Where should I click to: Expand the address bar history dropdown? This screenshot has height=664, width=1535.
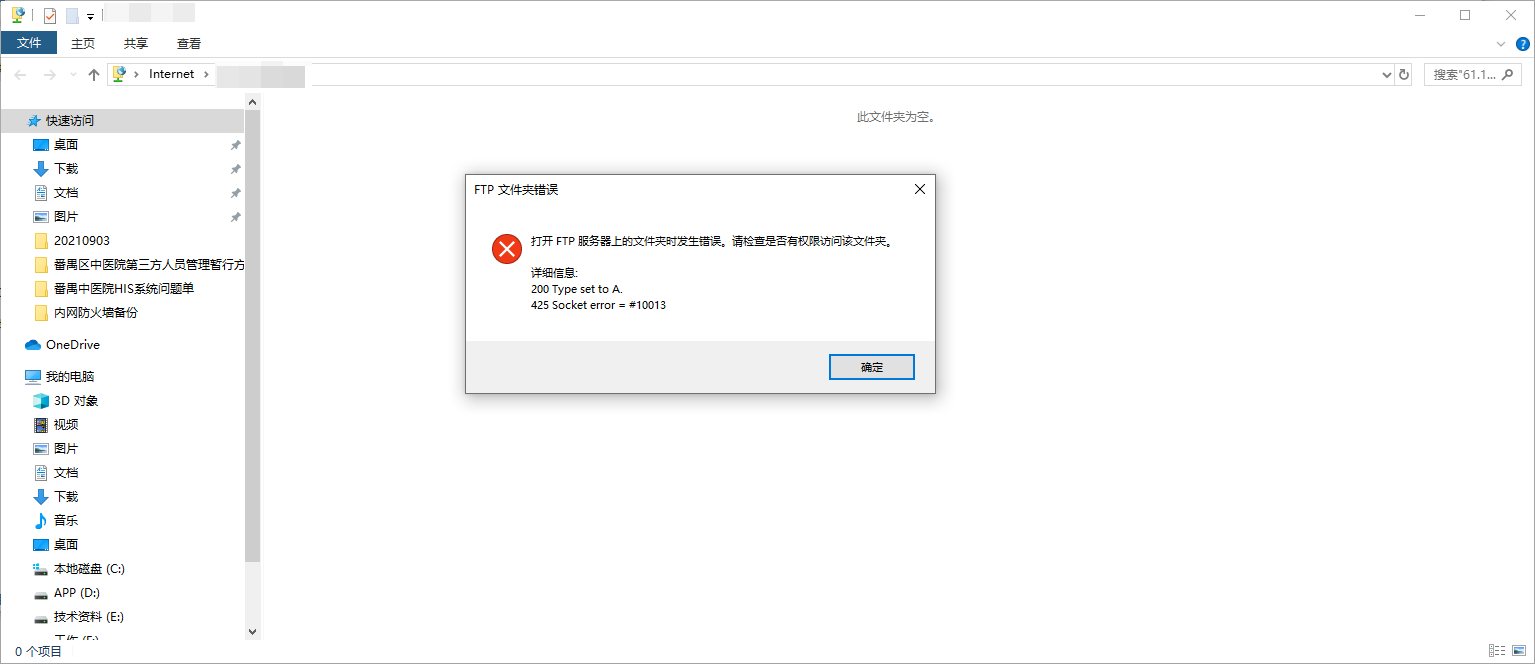[x=1386, y=74]
